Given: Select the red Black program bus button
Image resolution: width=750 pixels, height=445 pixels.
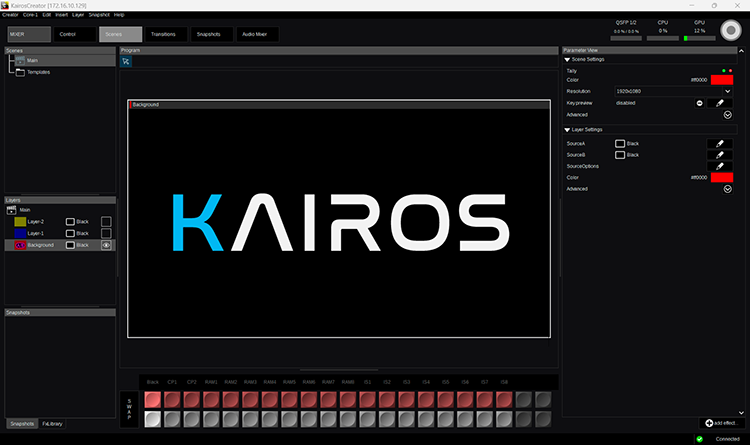Looking at the screenshot, I should click(x=153, y=400).
